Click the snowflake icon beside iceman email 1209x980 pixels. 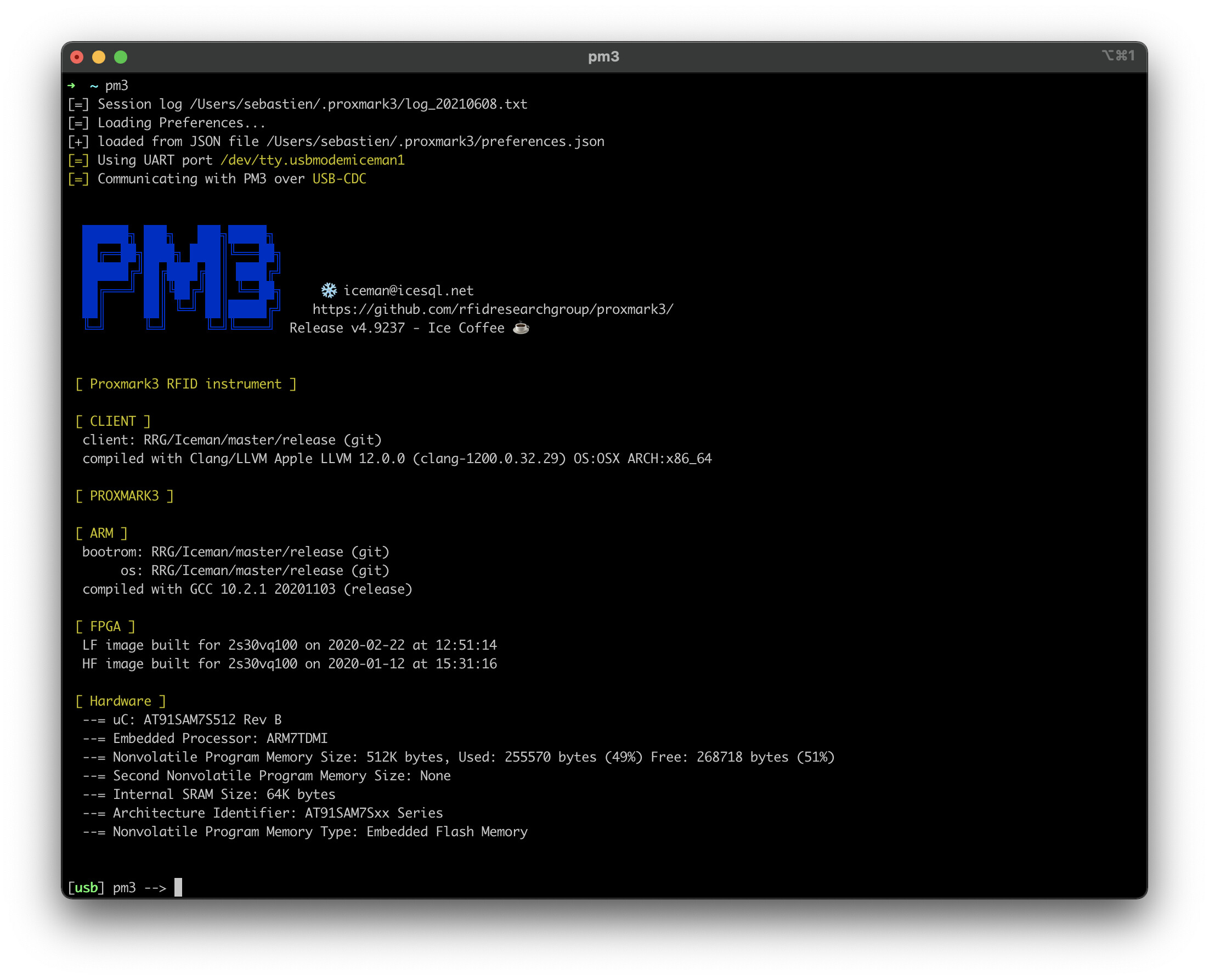[x=329, y=291]
